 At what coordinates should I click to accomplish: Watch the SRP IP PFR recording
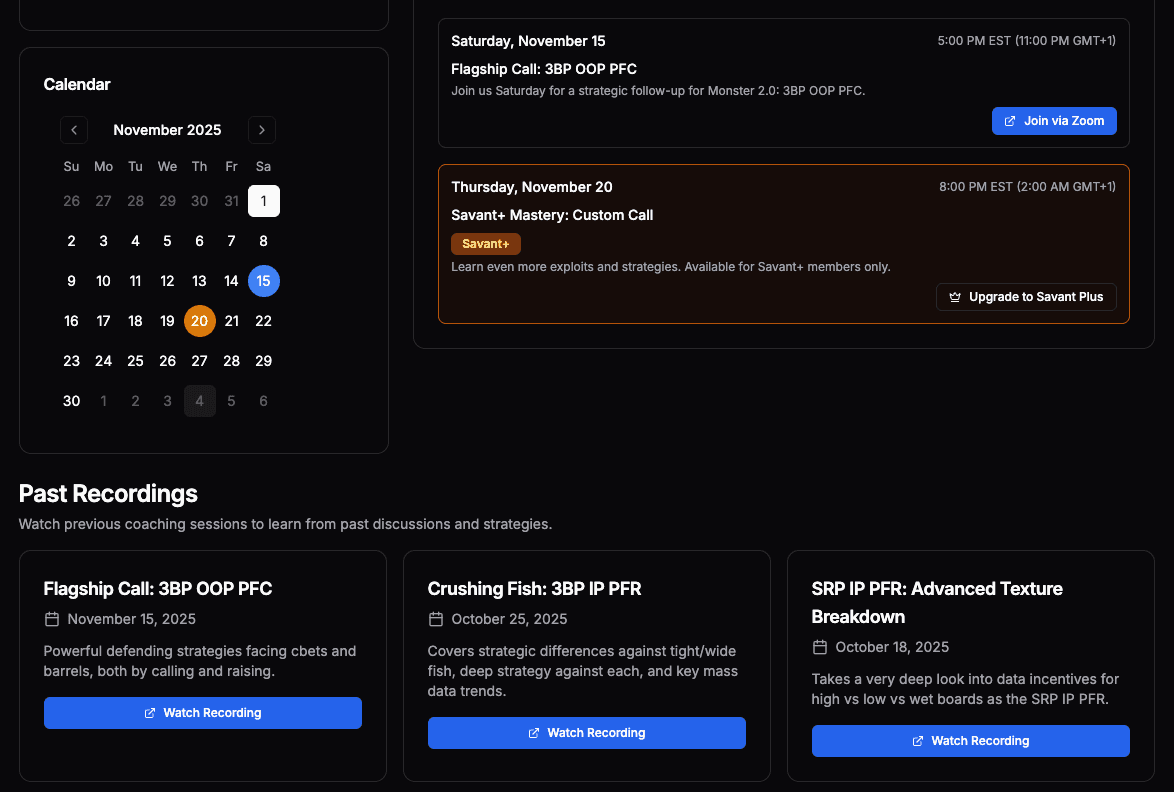coord(970,740)
